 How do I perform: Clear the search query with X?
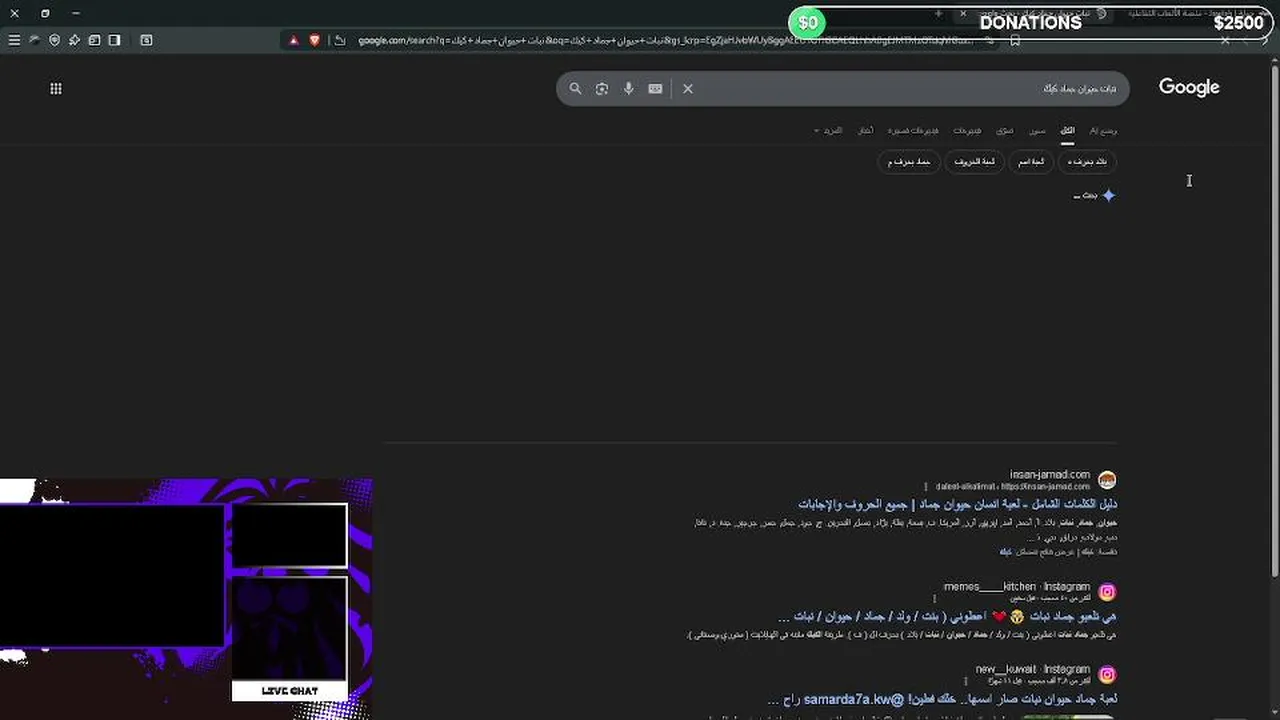click(688, 88)
